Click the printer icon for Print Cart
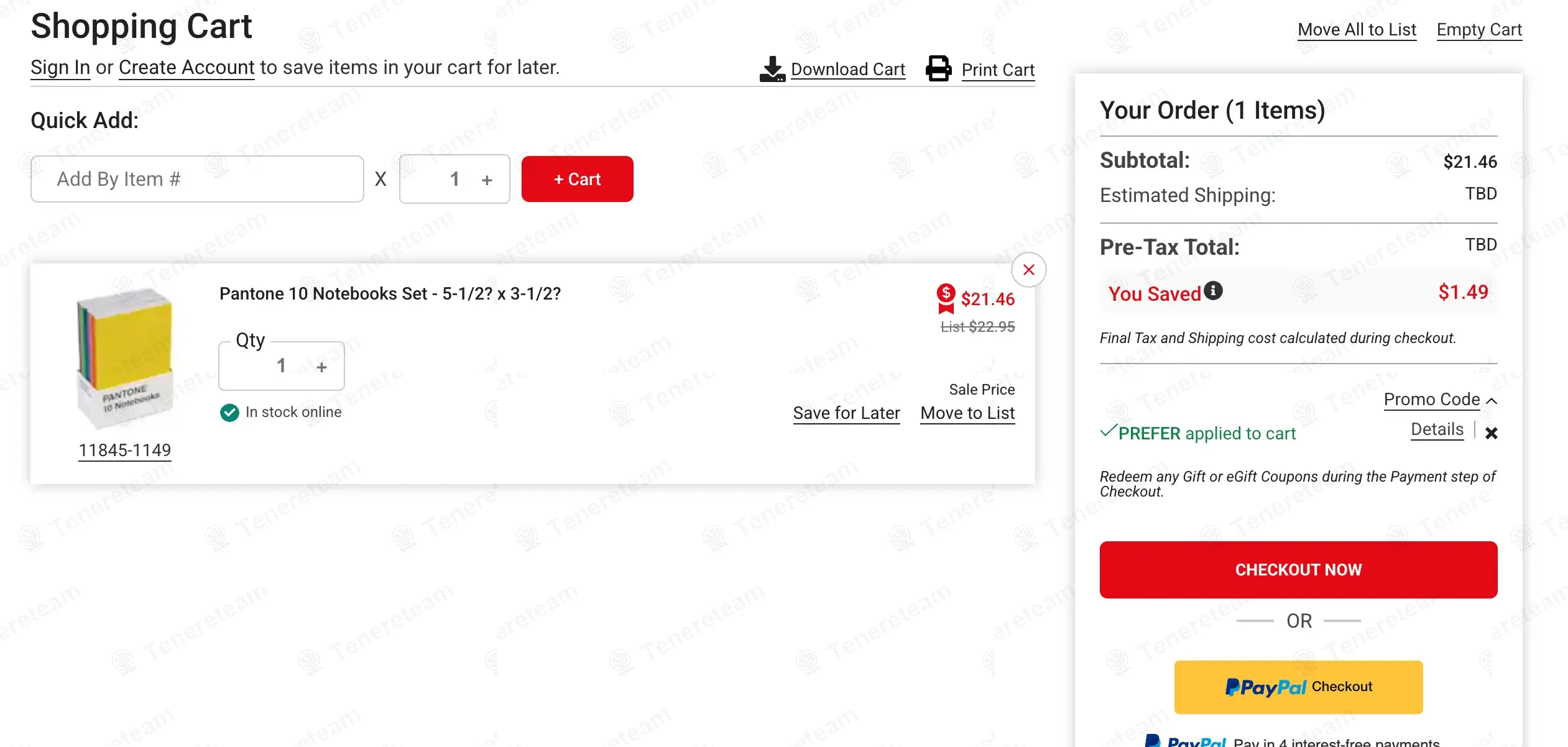Viewport: 1568px width, 747px height. [938, 69]
